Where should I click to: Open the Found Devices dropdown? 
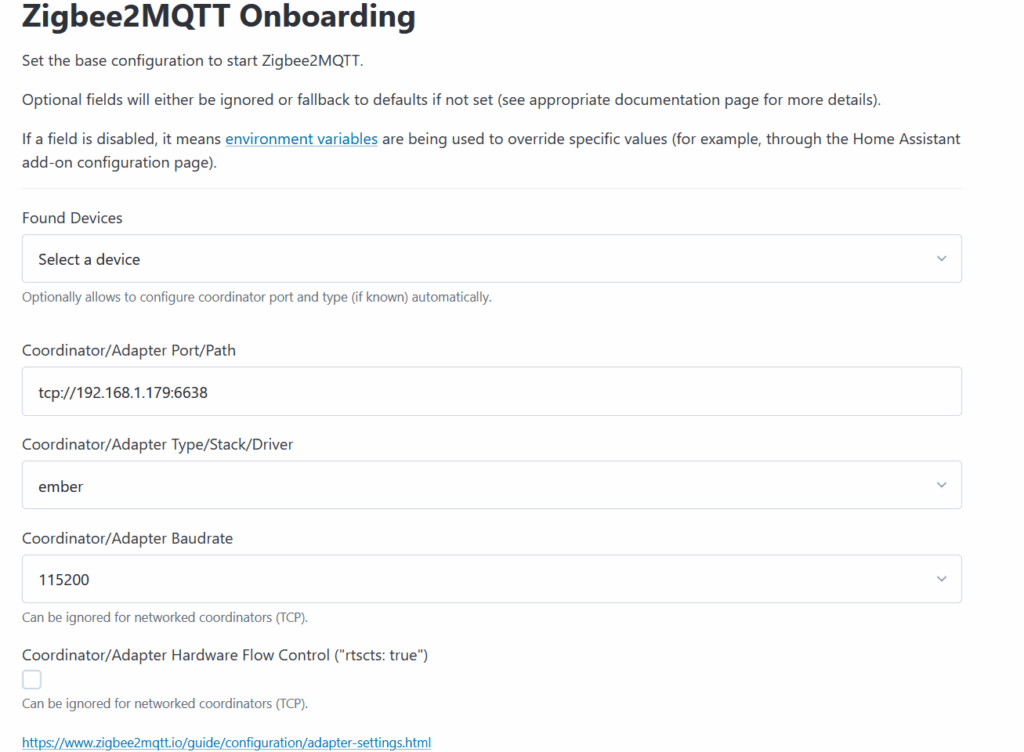[490, 259]
